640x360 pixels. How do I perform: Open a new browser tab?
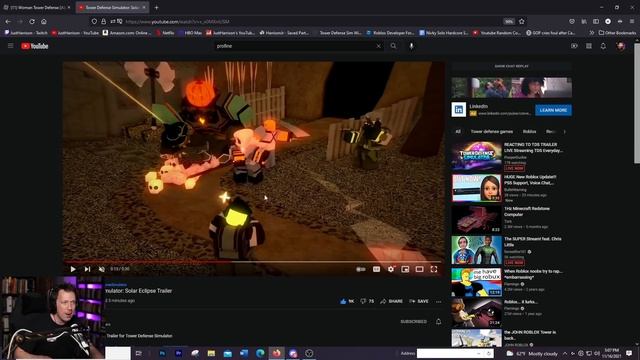click(x=156, y=7)
